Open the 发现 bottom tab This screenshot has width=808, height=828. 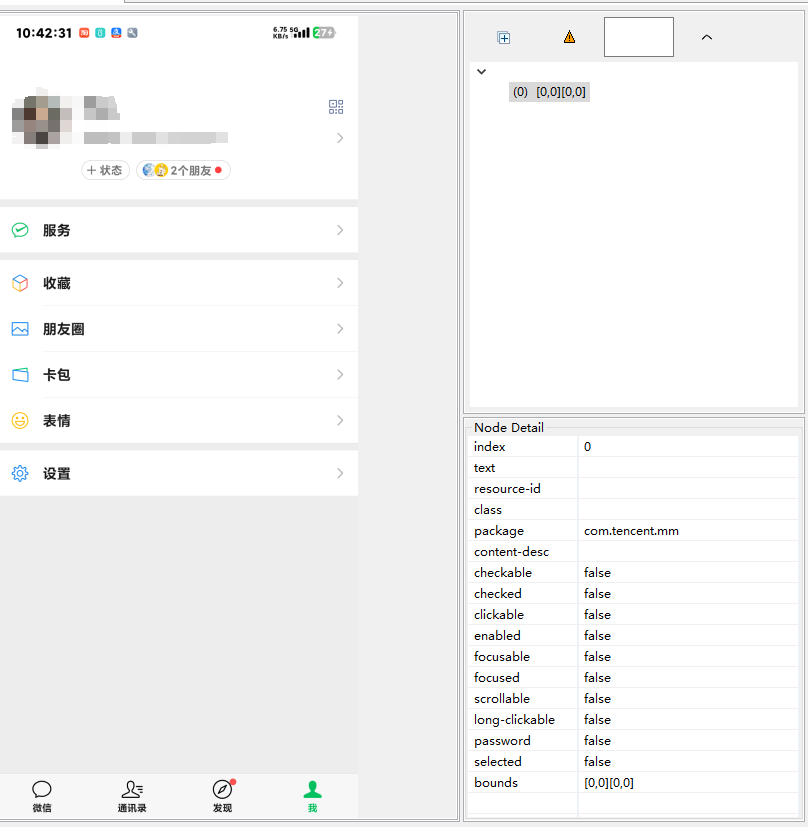[222, 796]
